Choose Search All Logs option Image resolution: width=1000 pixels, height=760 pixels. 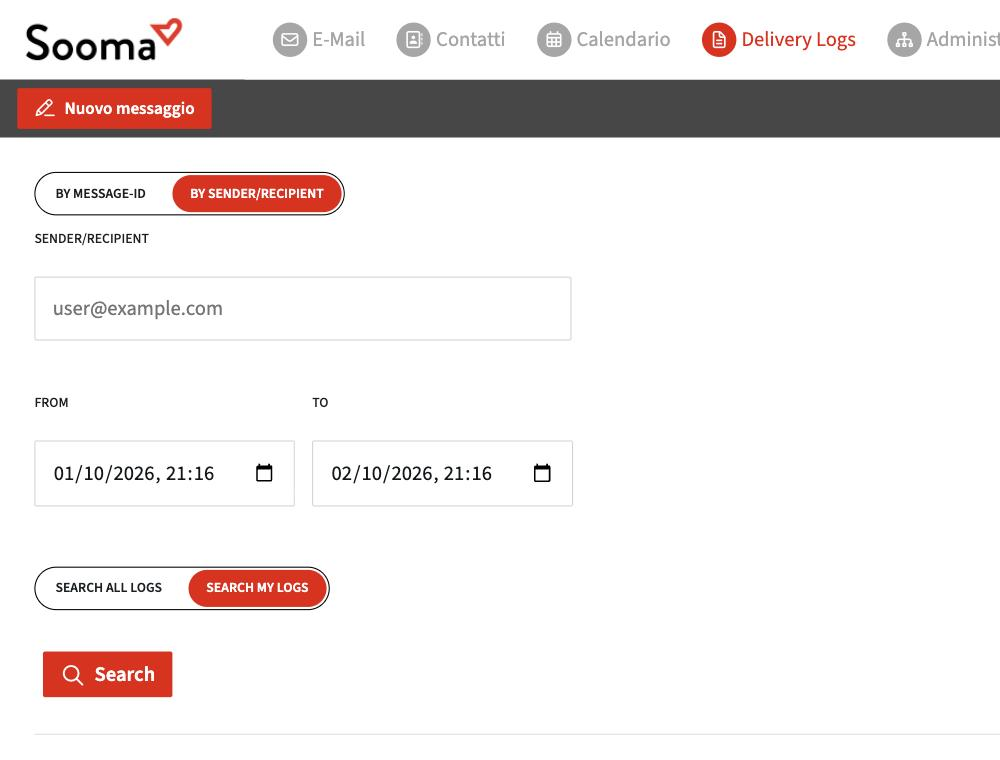[x=109, y=588]
